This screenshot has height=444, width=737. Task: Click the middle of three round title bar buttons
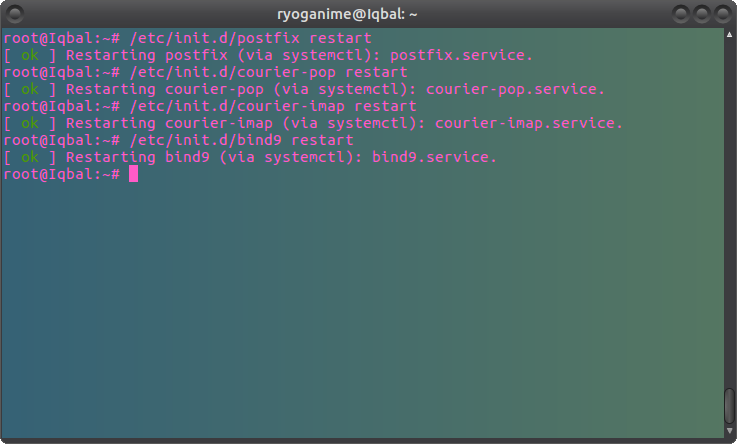click(x=701, y=14)
